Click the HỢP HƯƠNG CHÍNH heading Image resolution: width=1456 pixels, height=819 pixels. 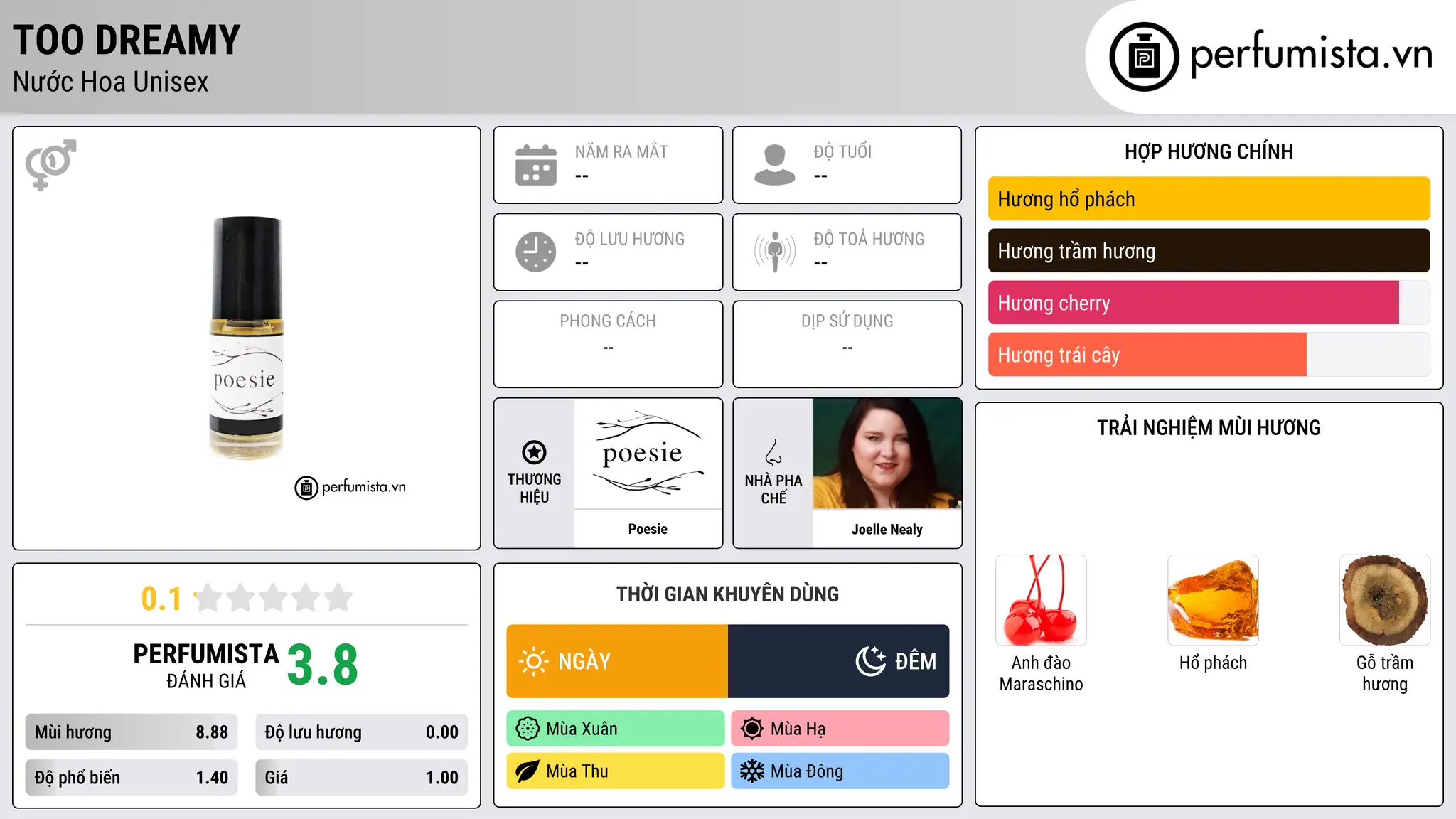pos(1209,151)
